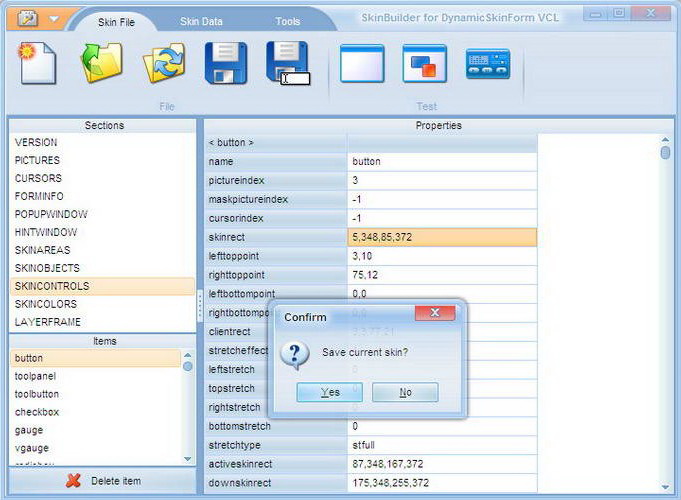681x500 pixels.
Task: Save the skin with the floppy disk icon
Action: pyautogui.click(x=226, y=63)
